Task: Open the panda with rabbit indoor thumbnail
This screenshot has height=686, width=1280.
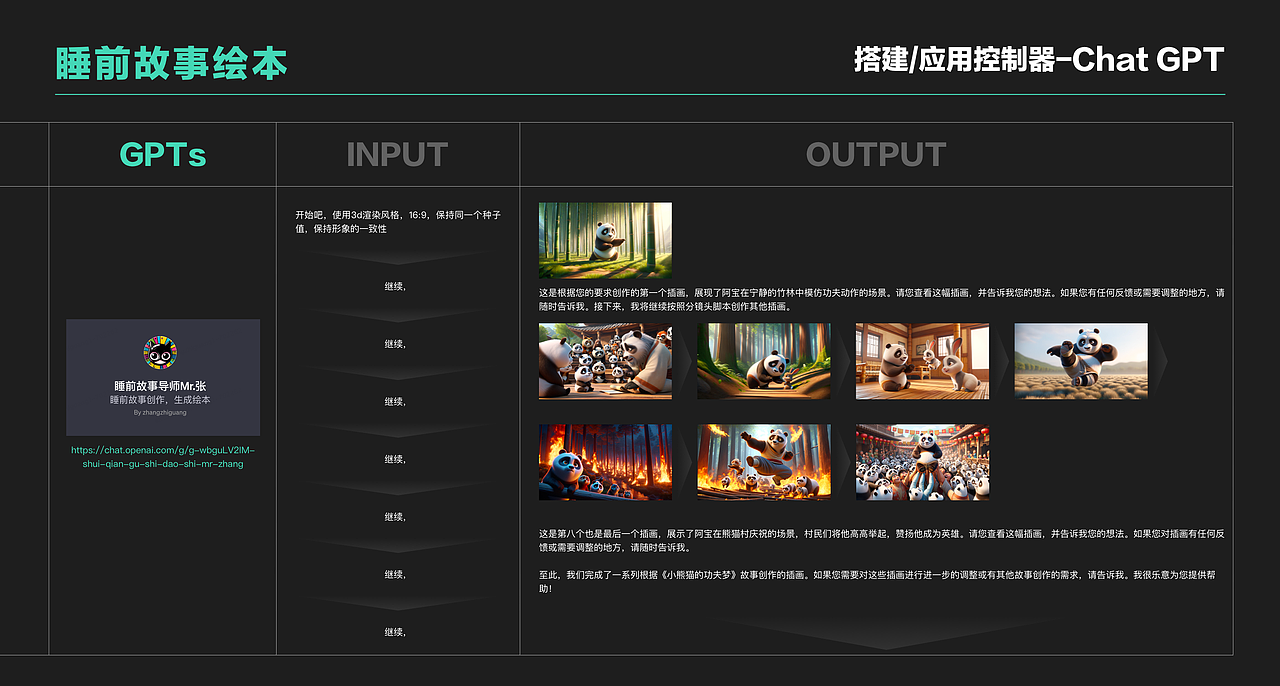Action: click(x=922, y=361)
